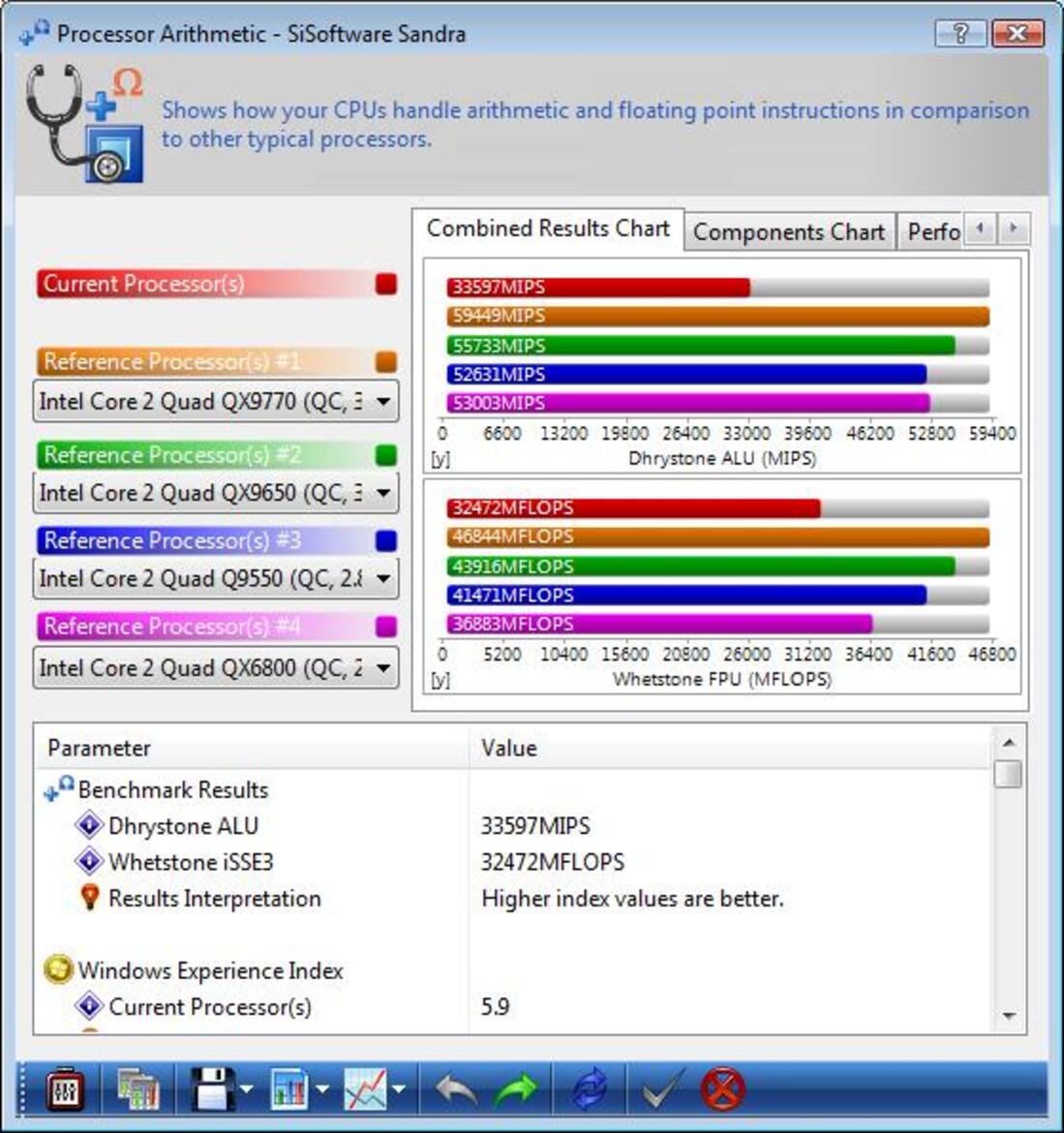The width and height of the screenshot is (1064, 1133).
Task: Click the results list scroll up arrow
Action: coord(1009,742)
